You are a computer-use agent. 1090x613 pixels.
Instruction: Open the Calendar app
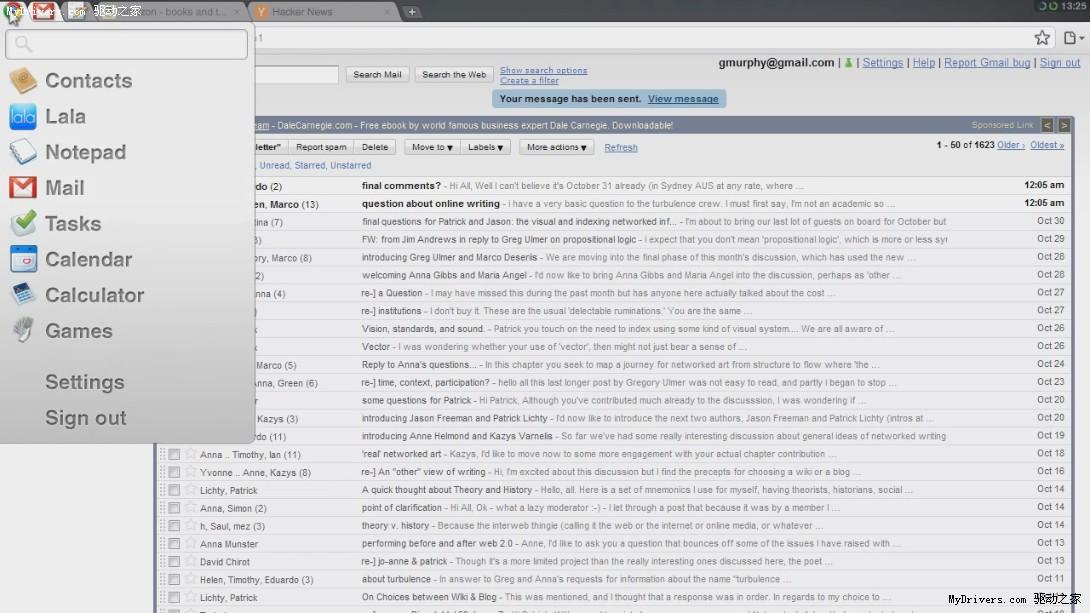70,259
